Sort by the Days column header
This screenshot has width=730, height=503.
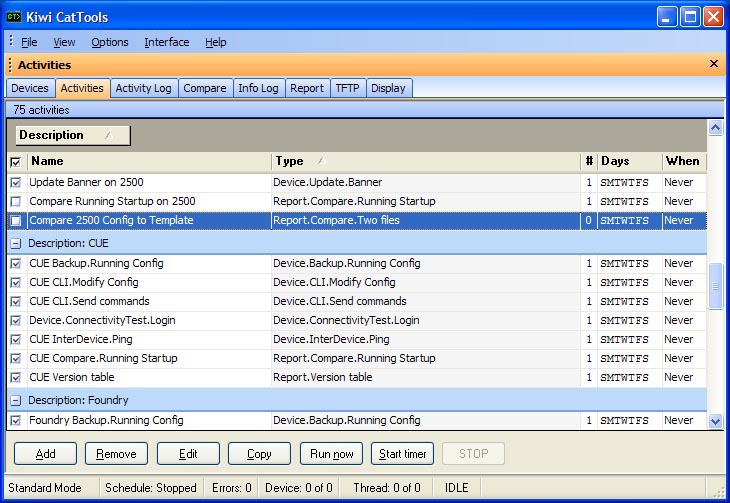(629, 161)
